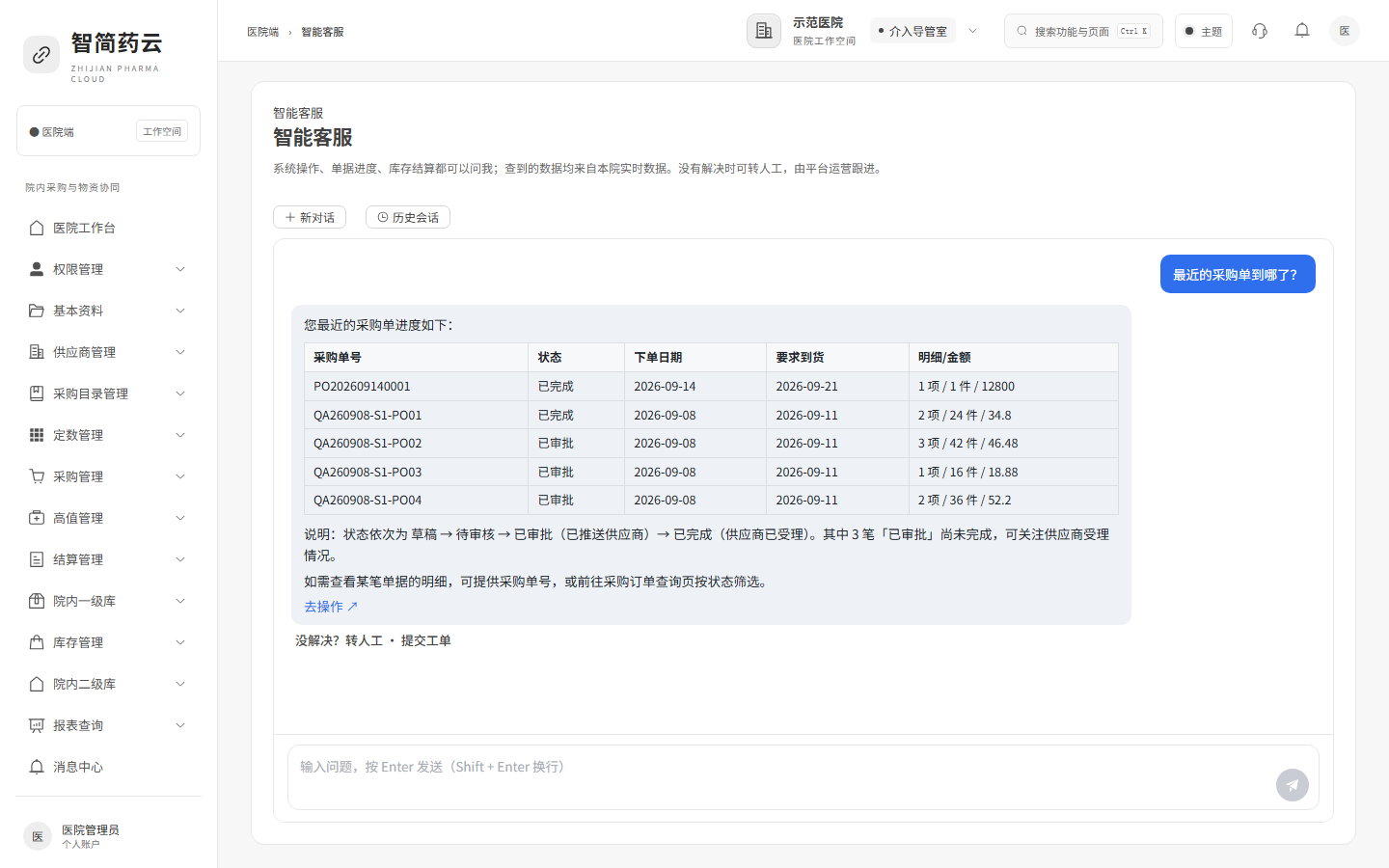Click the 采购目录管理 catalog icon
Image resolution: width=1389 pixels, height=868 pixels.
click(x=37, y=393)
